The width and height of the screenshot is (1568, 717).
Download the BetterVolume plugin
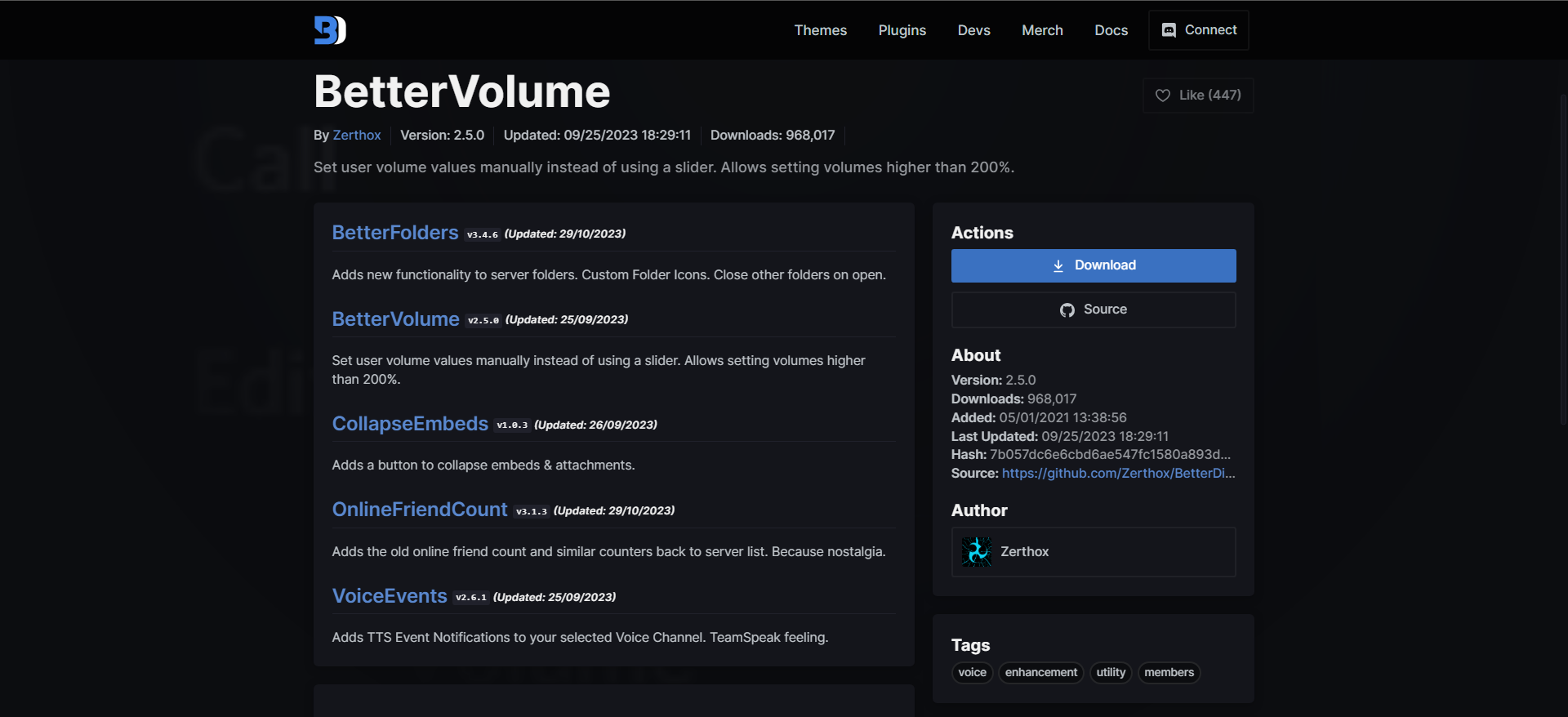click(1094, 265)
